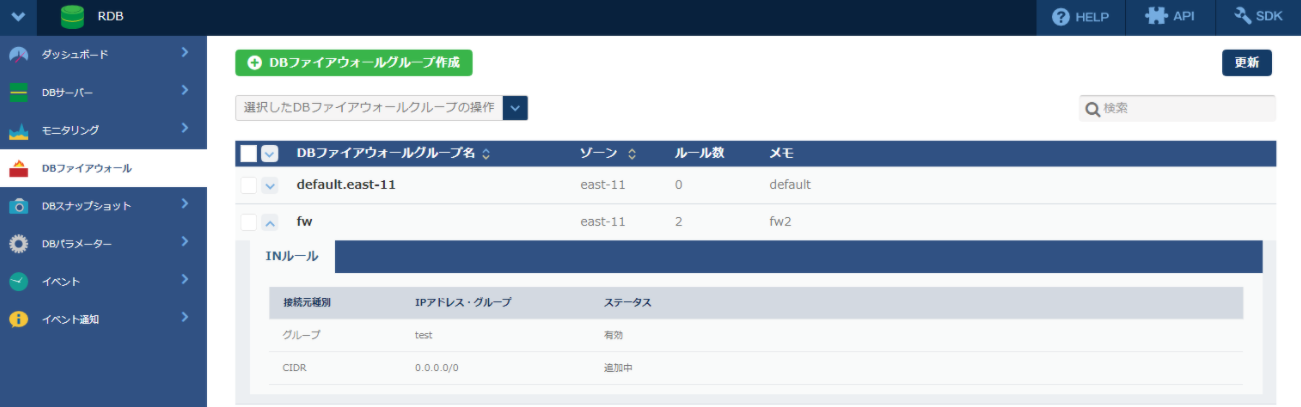Expand ダッシュボード sidebar arrow
This screenshot has width=1301, height=407.
coord(185,51)
